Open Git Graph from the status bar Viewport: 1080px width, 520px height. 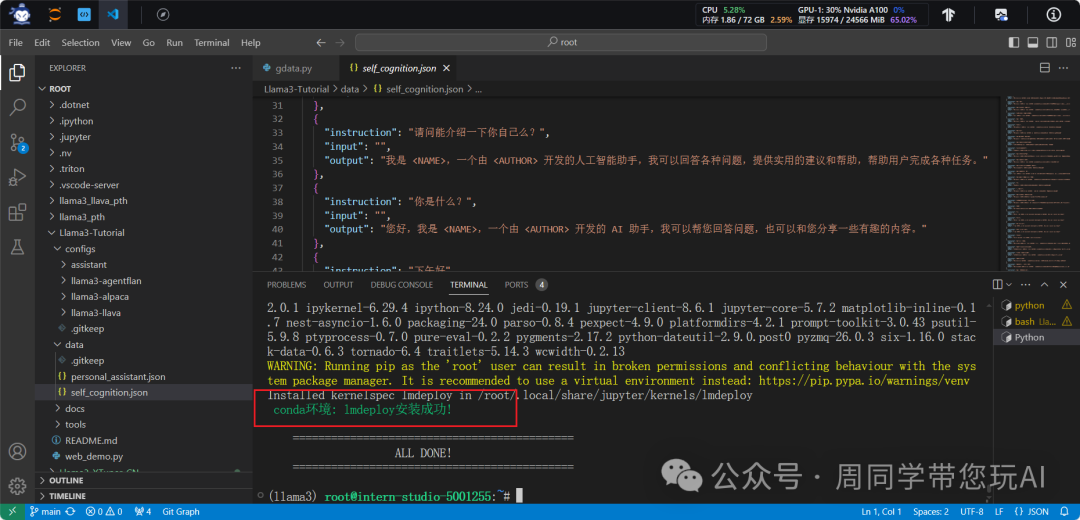180,512
